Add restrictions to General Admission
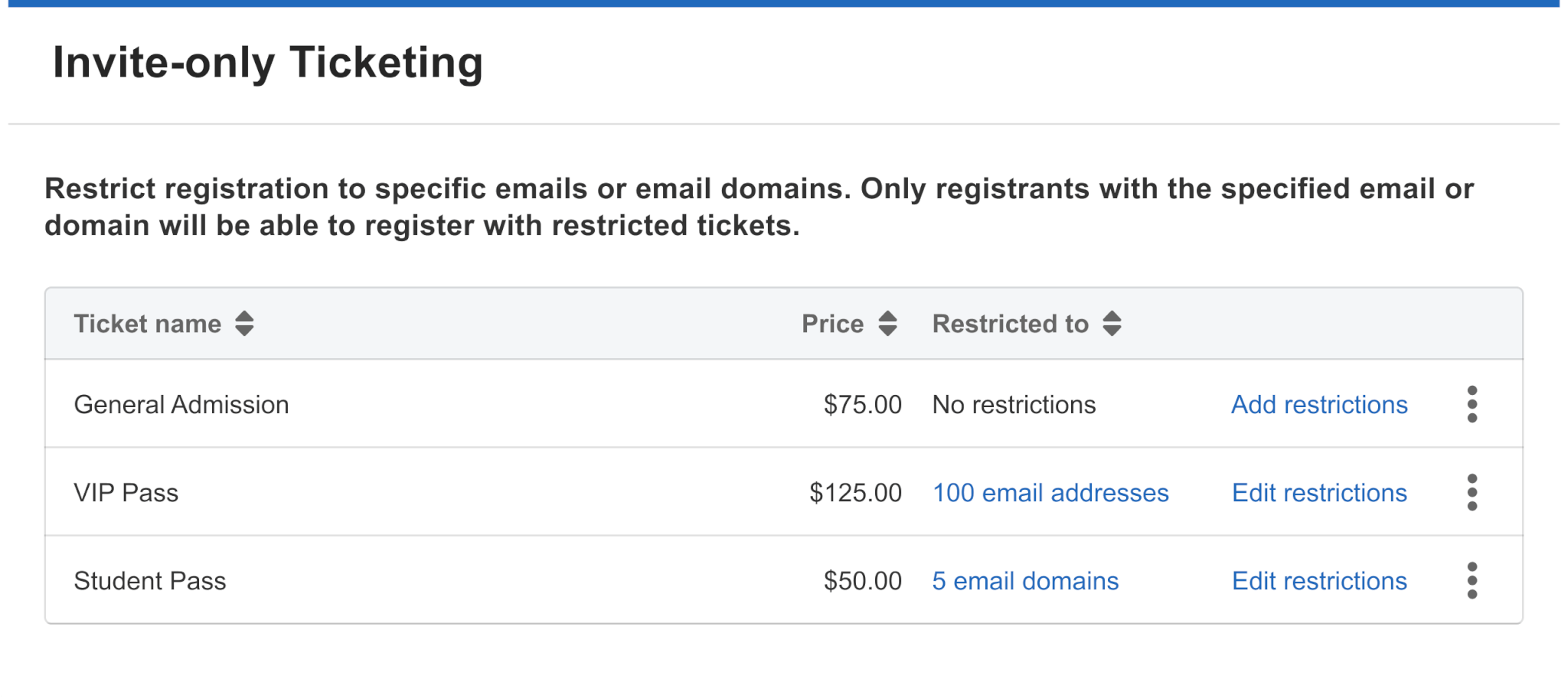The height and width of the screenshot is (698, 1568). click(x=1318, y=404)
